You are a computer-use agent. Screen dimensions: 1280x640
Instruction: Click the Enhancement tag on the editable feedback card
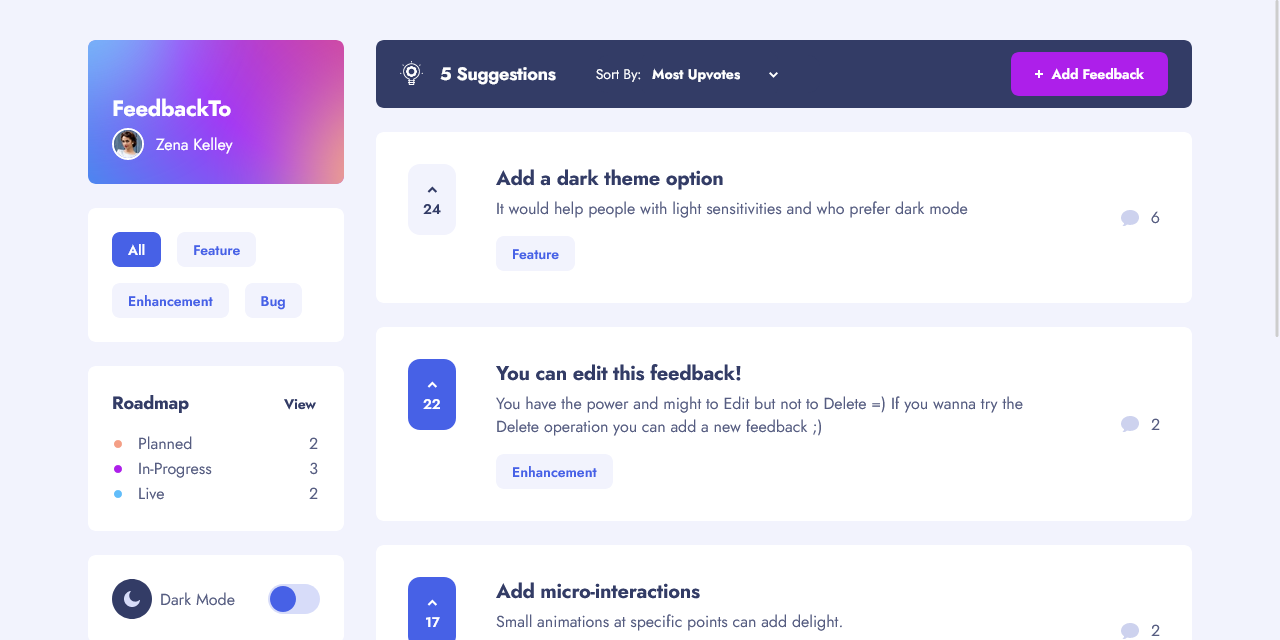pos(554,471)
